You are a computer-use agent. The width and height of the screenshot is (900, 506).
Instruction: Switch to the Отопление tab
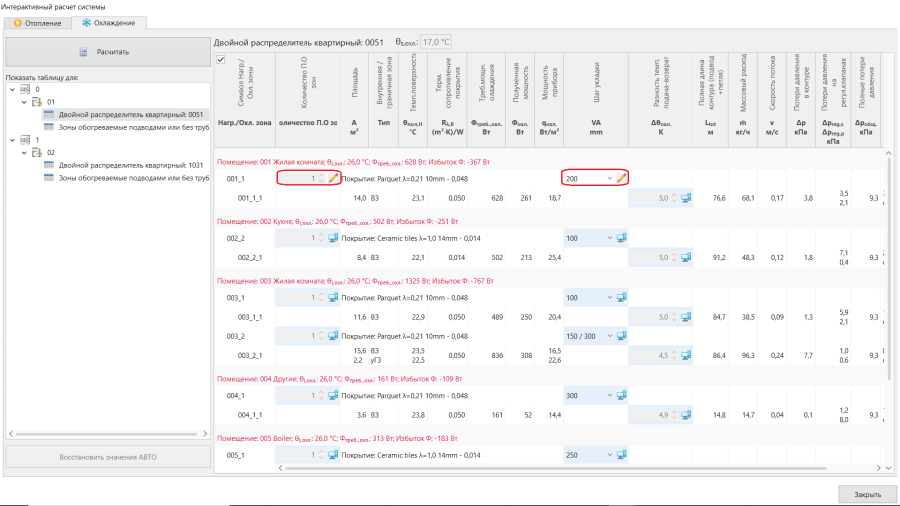coord(37,23)
